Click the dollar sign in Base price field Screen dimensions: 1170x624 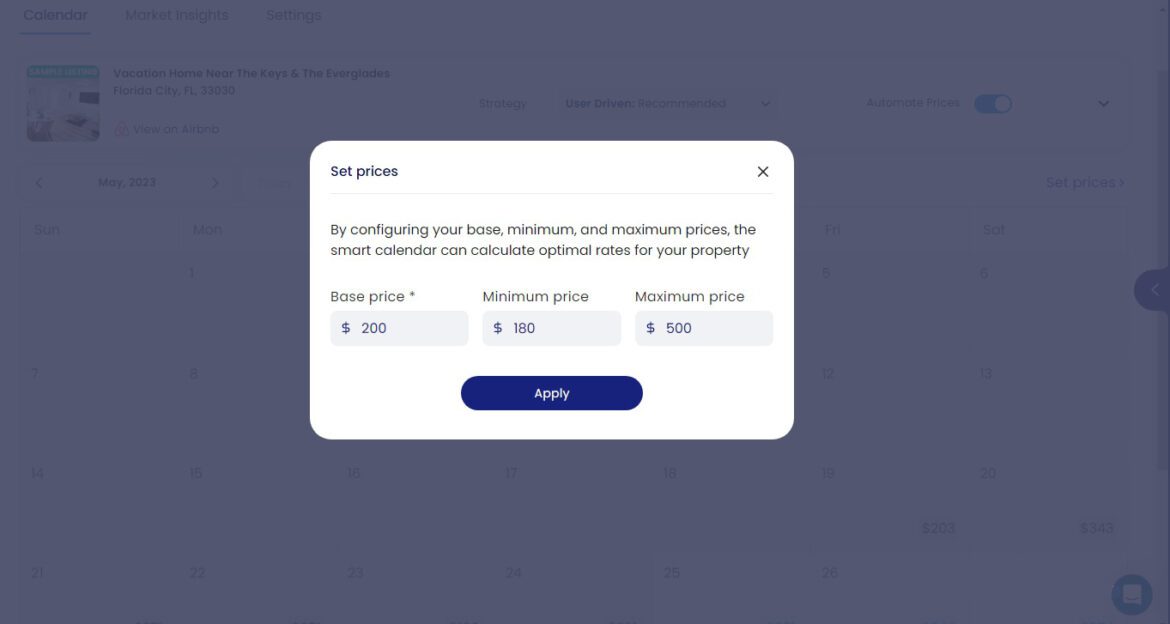click(x=345, y=327)
